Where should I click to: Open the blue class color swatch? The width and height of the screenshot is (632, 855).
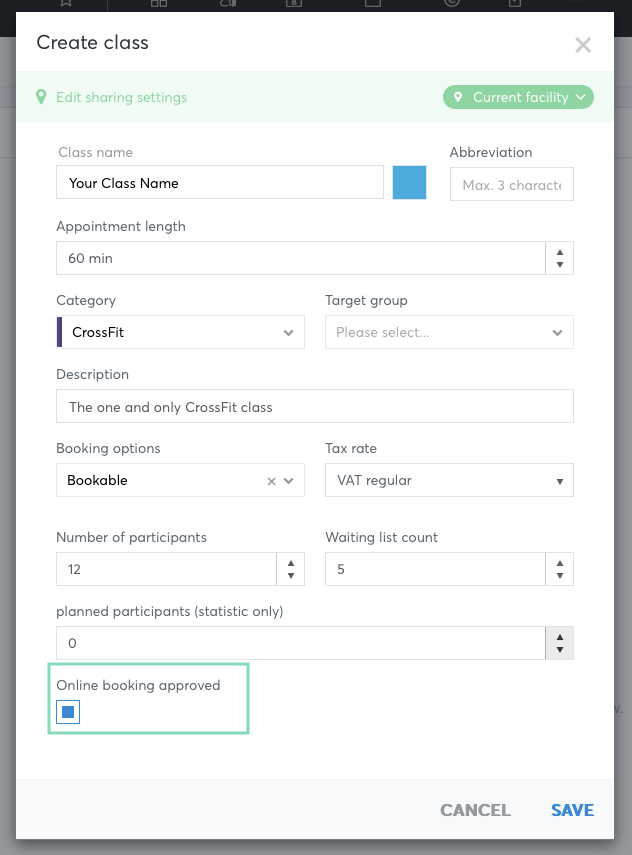click(410, 183)
